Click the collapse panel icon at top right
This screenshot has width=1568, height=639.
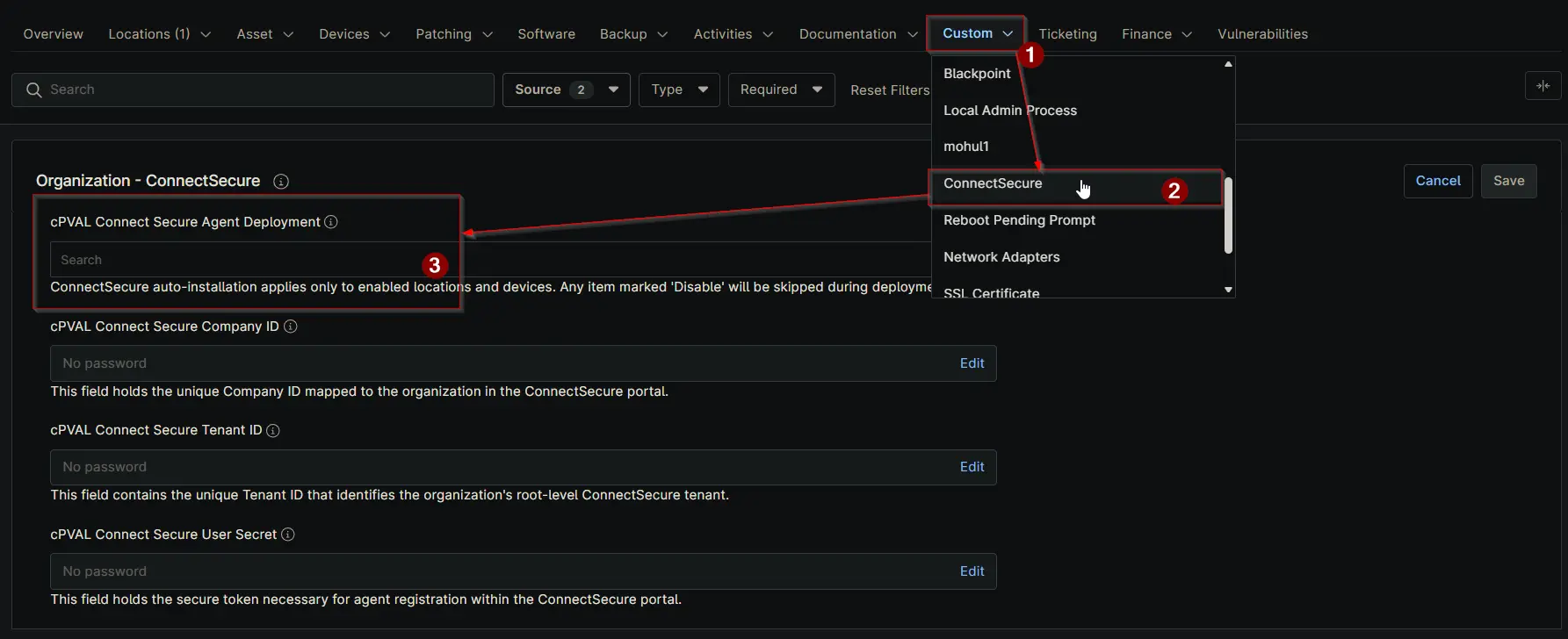tap(1543, 86)
